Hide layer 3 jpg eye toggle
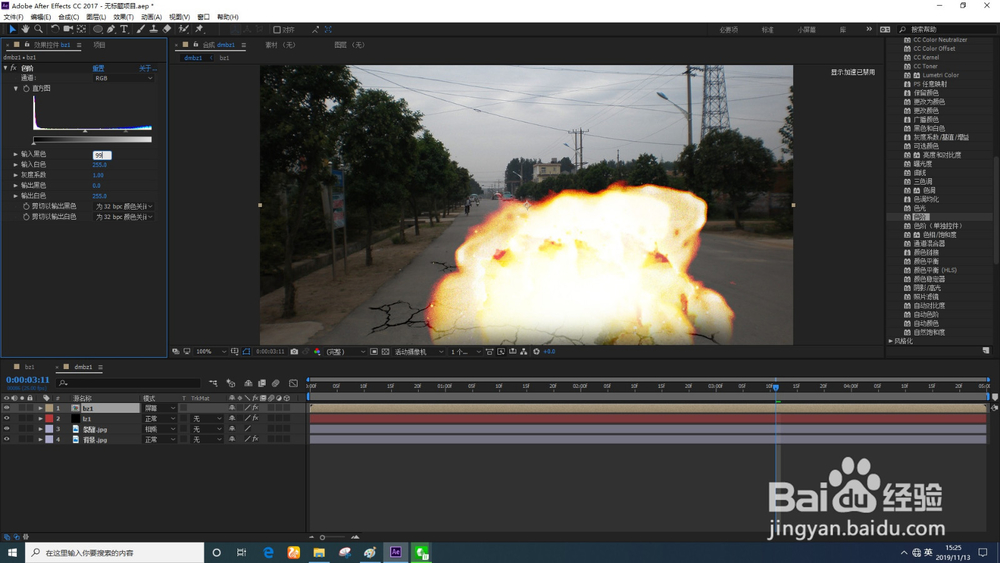Screen dimensions: 1000x563 tap(6, 429)
